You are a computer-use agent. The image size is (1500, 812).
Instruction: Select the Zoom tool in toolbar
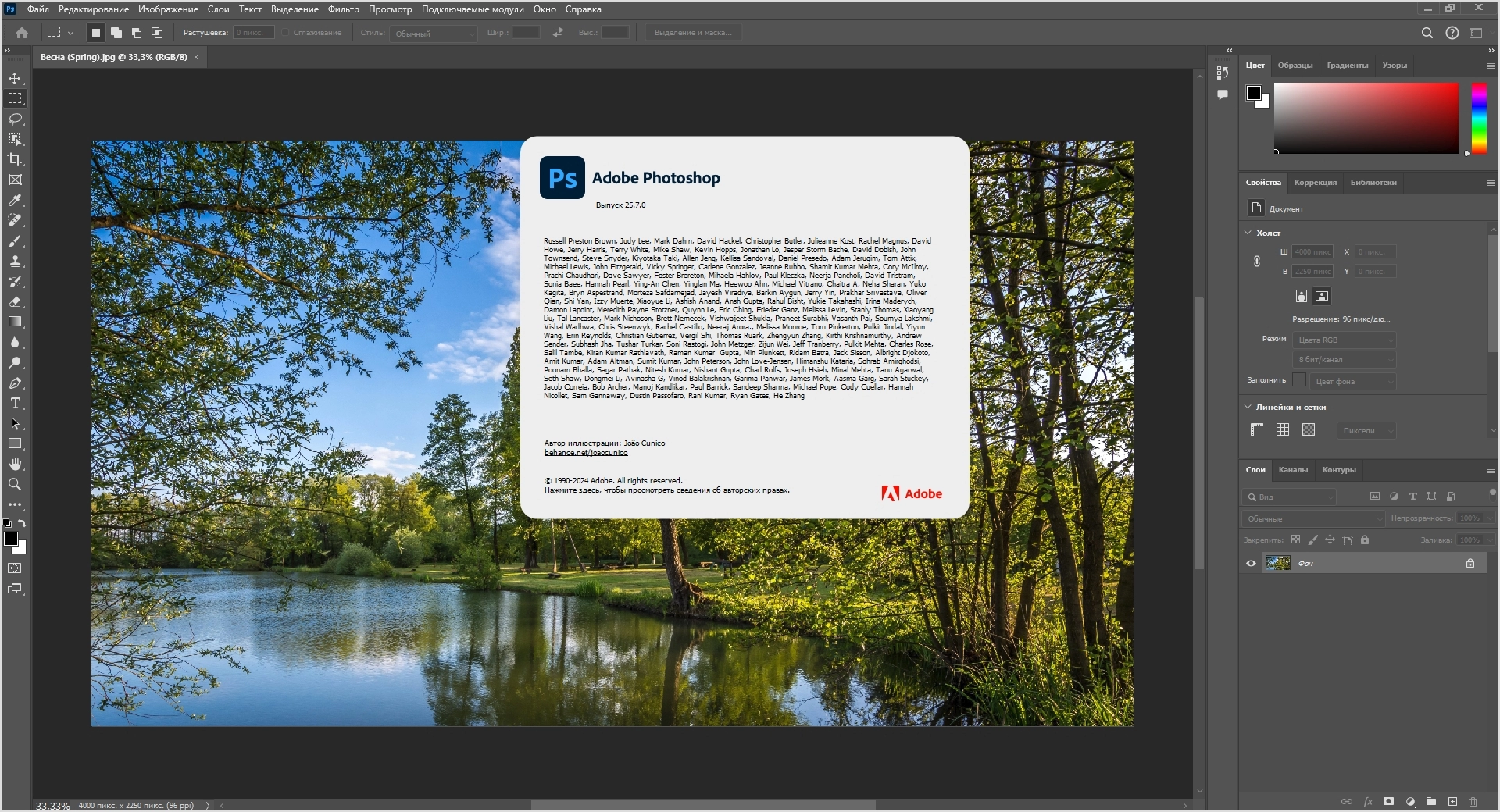coord(15,484)
